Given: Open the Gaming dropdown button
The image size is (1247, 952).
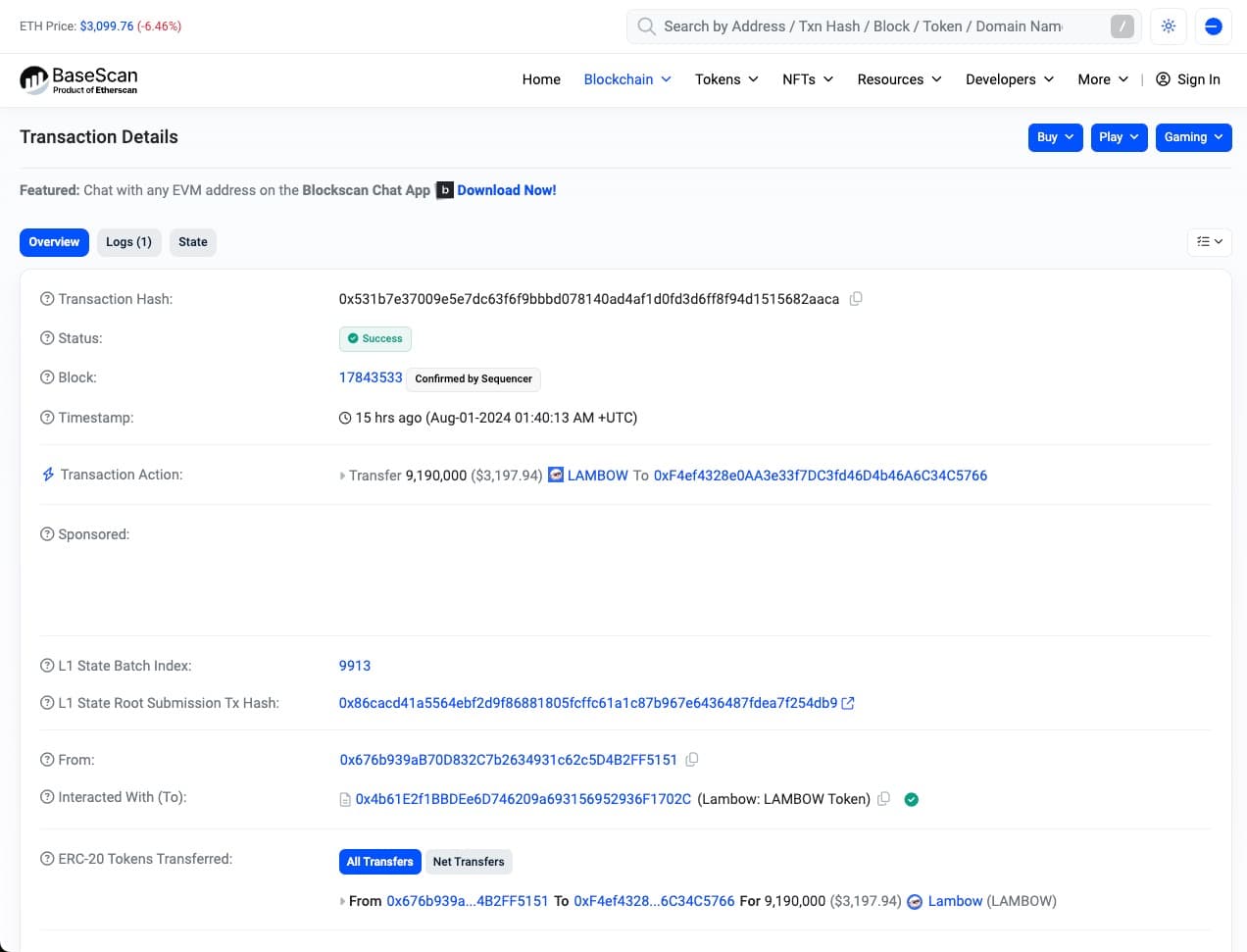Looking at the screenshot, I should tap(1193, 137).
